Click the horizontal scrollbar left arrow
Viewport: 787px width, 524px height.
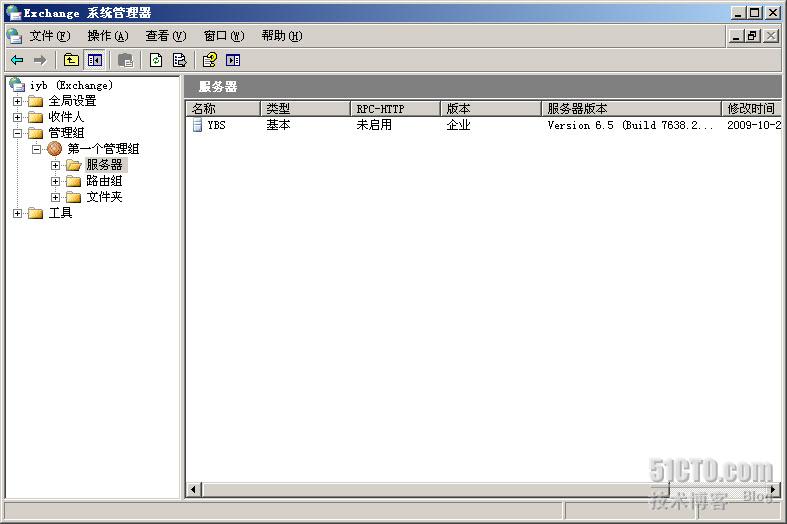[194, 489]
